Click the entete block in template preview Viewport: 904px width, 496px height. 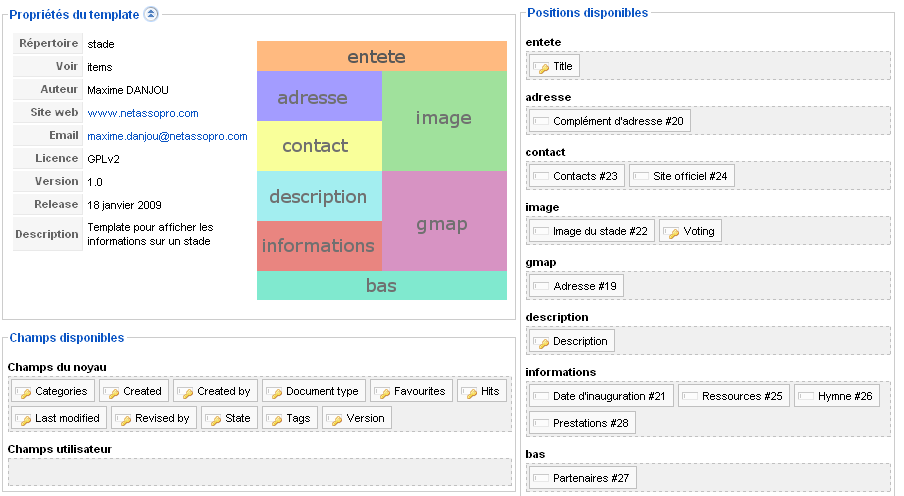coord(382,56)
